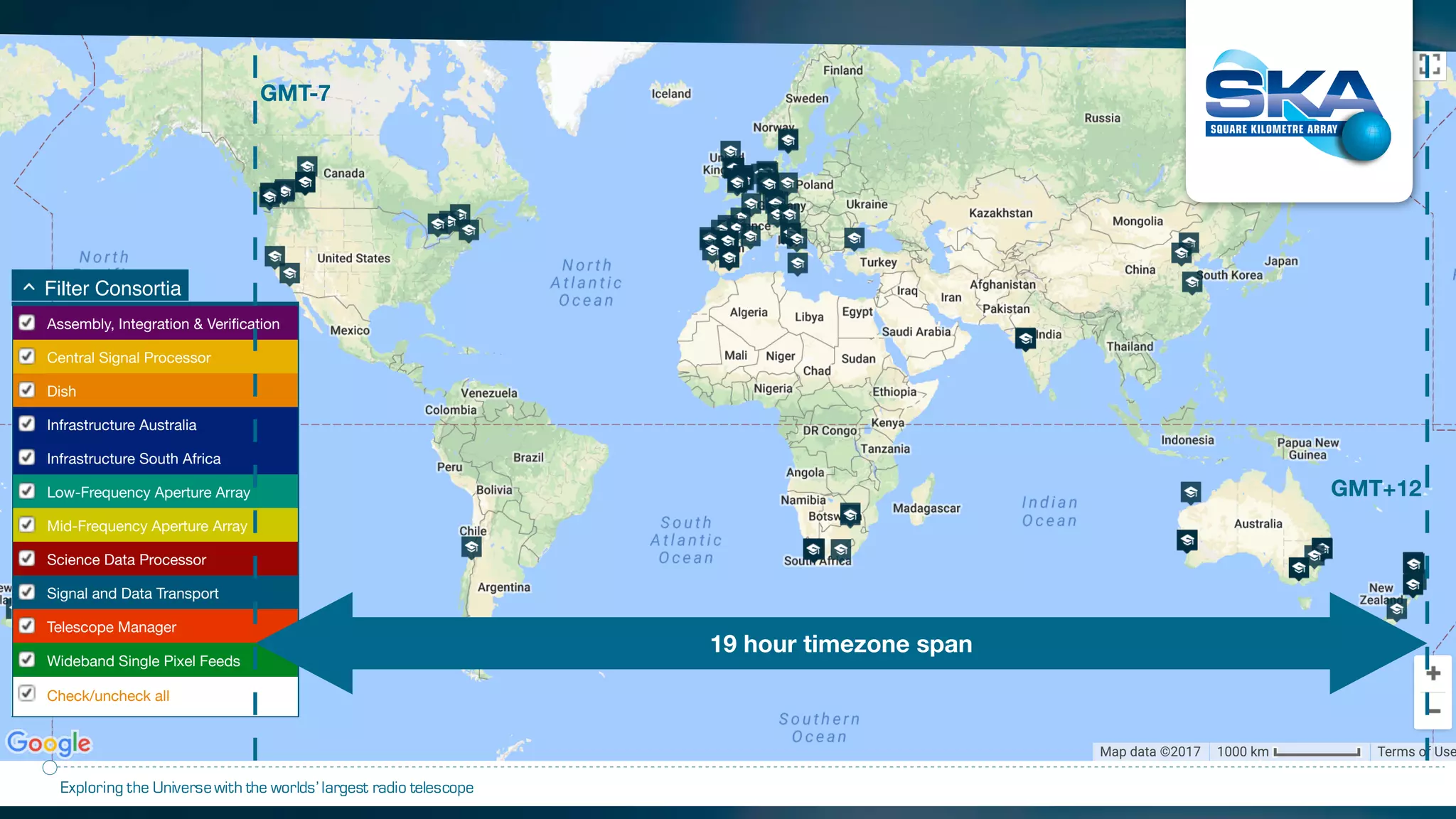Click the institution marker in India

pyautogui.click(x=1025, y=338)
